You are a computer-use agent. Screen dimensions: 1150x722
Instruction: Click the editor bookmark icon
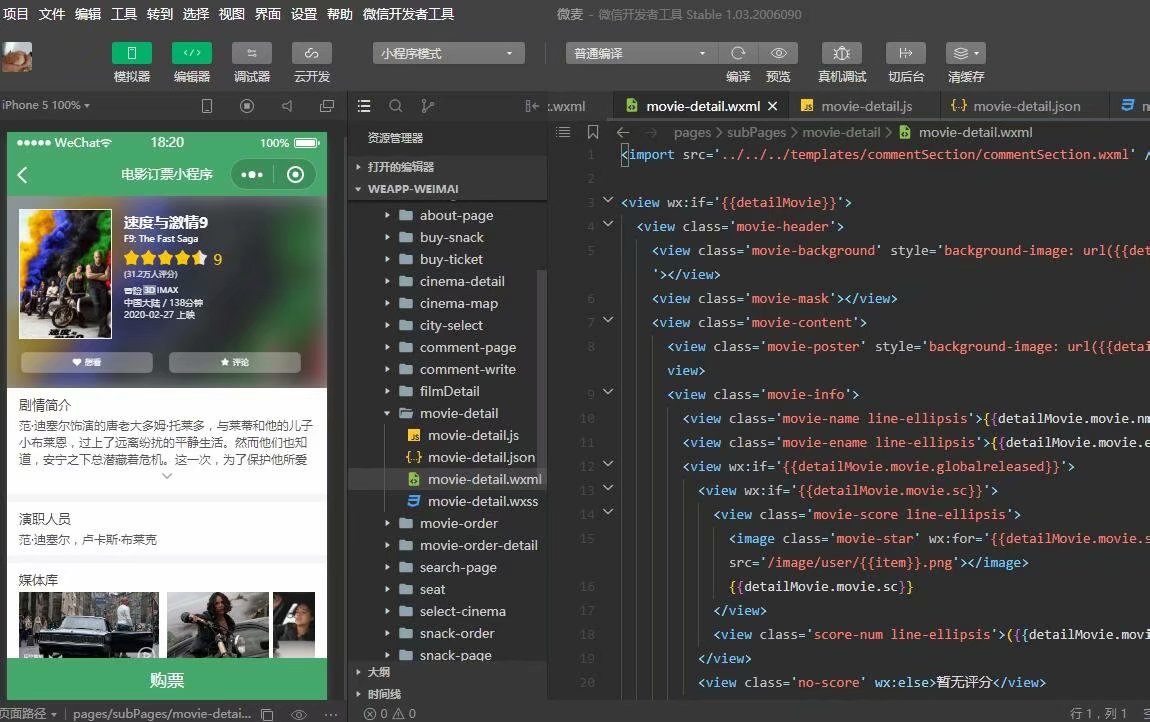[x=593, y=132]
